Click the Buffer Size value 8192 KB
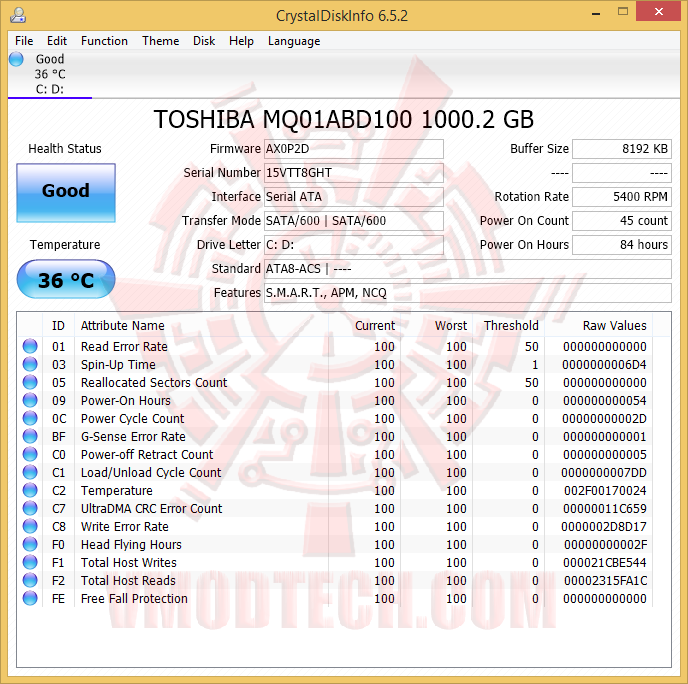Image resolution: width=688 pixels, height=684 pixels. [622, 149]
